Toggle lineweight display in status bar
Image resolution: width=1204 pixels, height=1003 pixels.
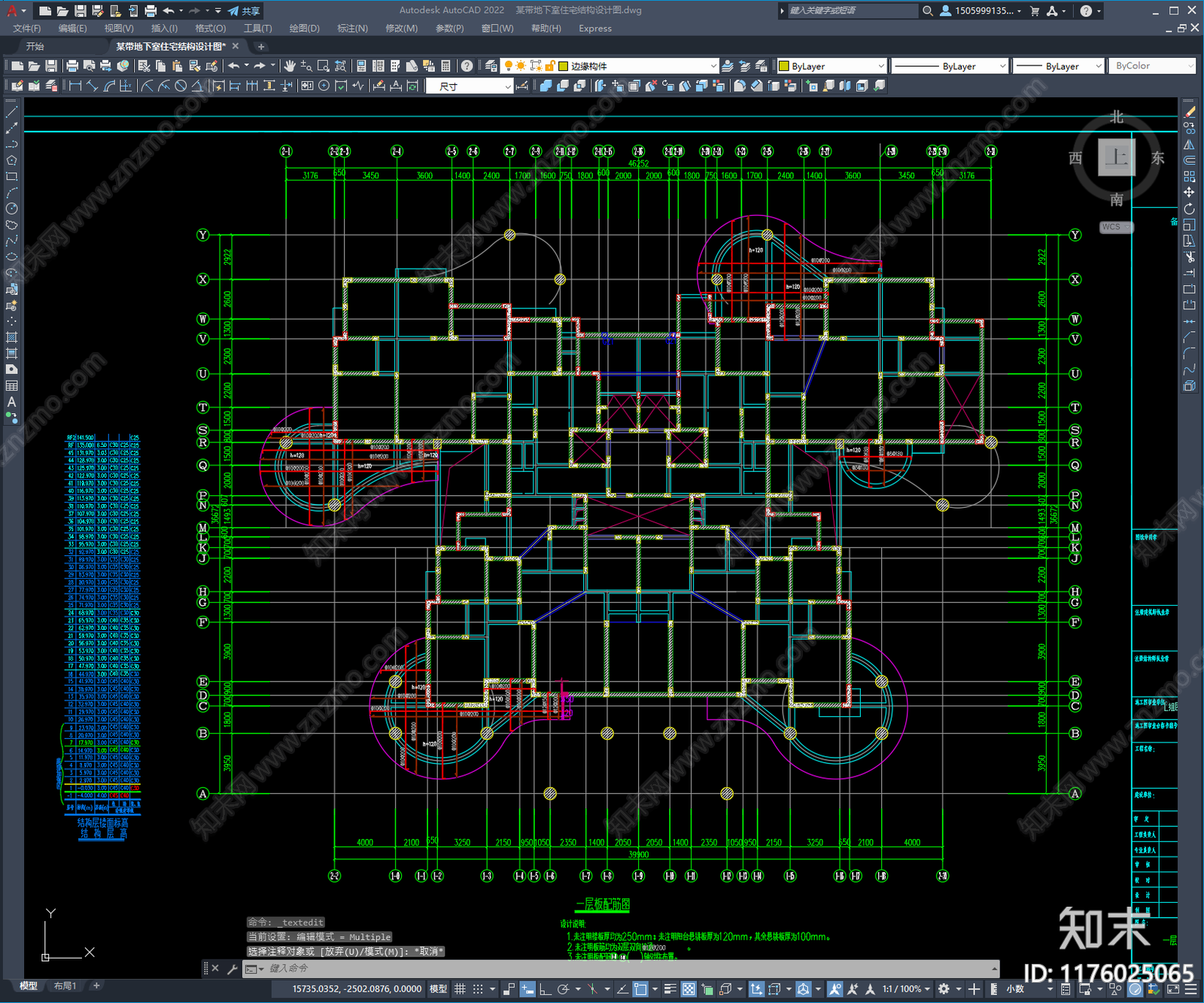pos(670,989)
